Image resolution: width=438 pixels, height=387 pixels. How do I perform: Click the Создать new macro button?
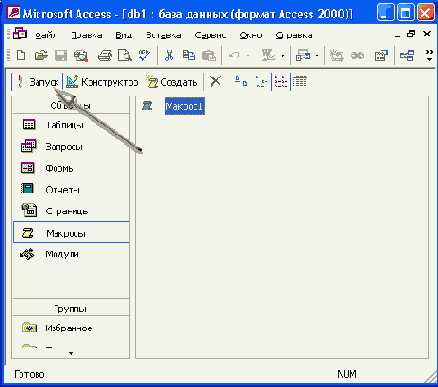pyautogui.click(x=172, y=82)
